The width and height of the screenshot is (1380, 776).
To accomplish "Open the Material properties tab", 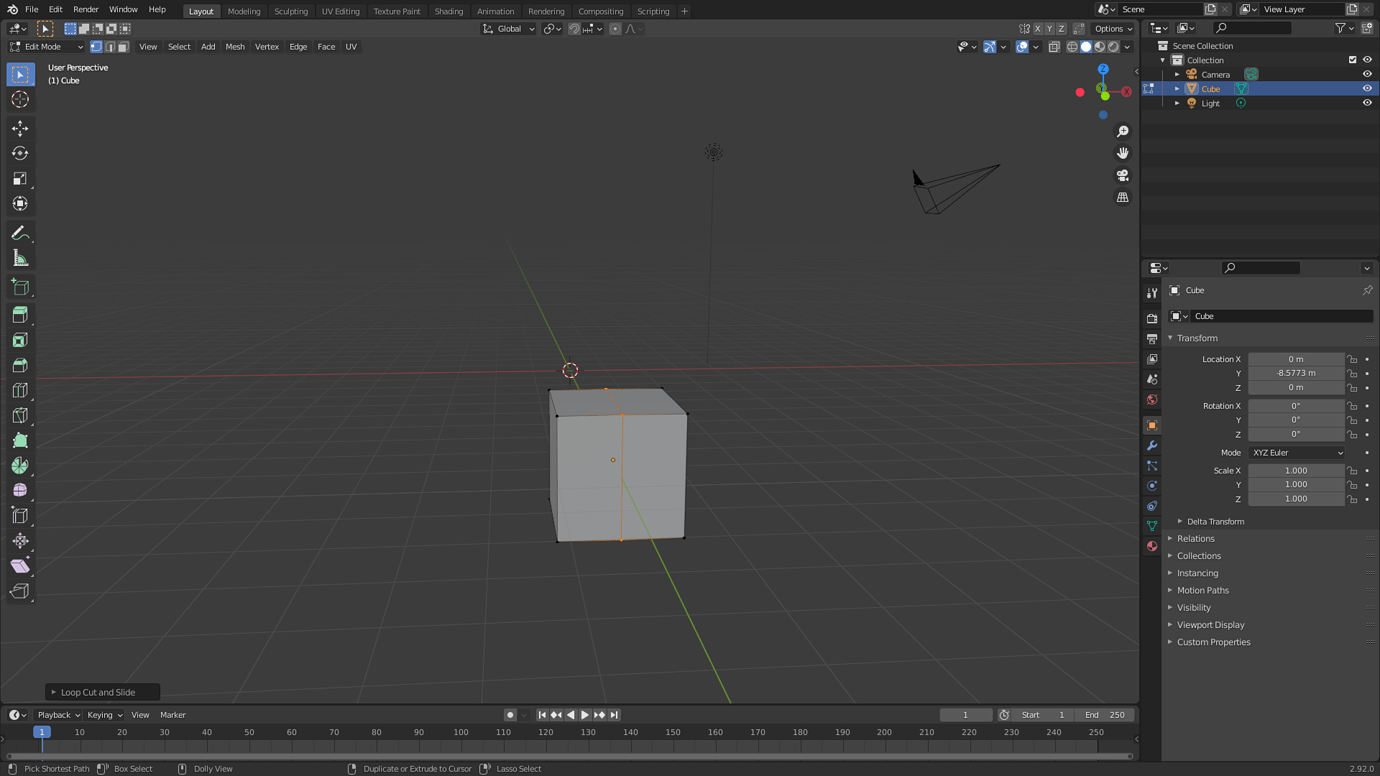I will [x=1152, y=546].
